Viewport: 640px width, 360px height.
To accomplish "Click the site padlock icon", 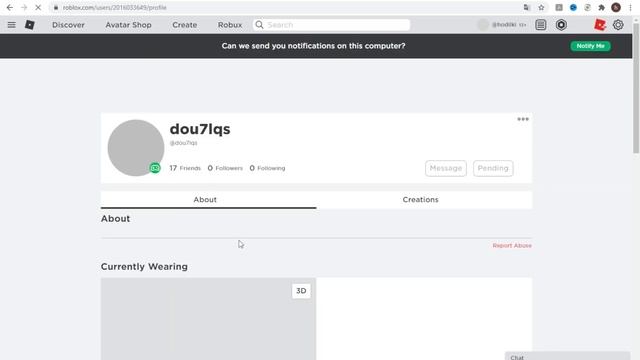I will (x=56, y=7).
